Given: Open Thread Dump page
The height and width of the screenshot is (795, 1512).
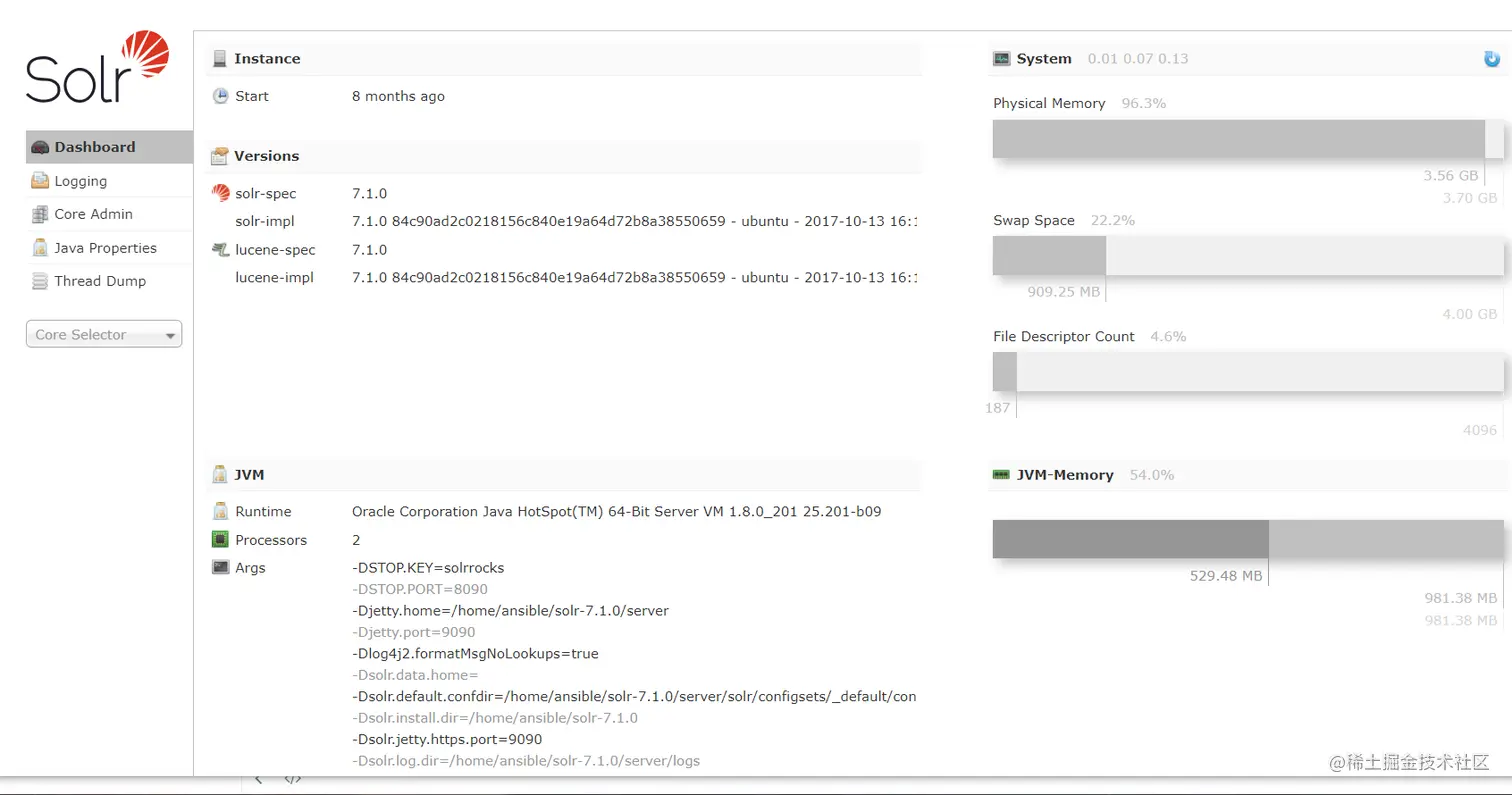Looking at the screenshot, I should [109, 281].
